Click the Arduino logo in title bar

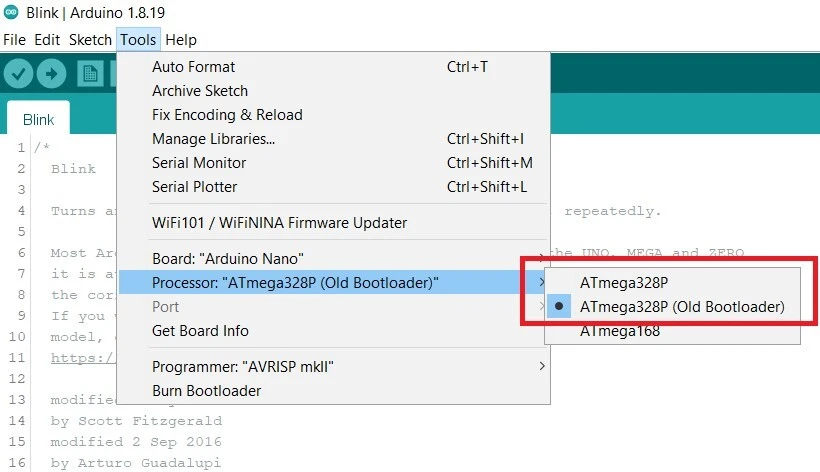10,11
